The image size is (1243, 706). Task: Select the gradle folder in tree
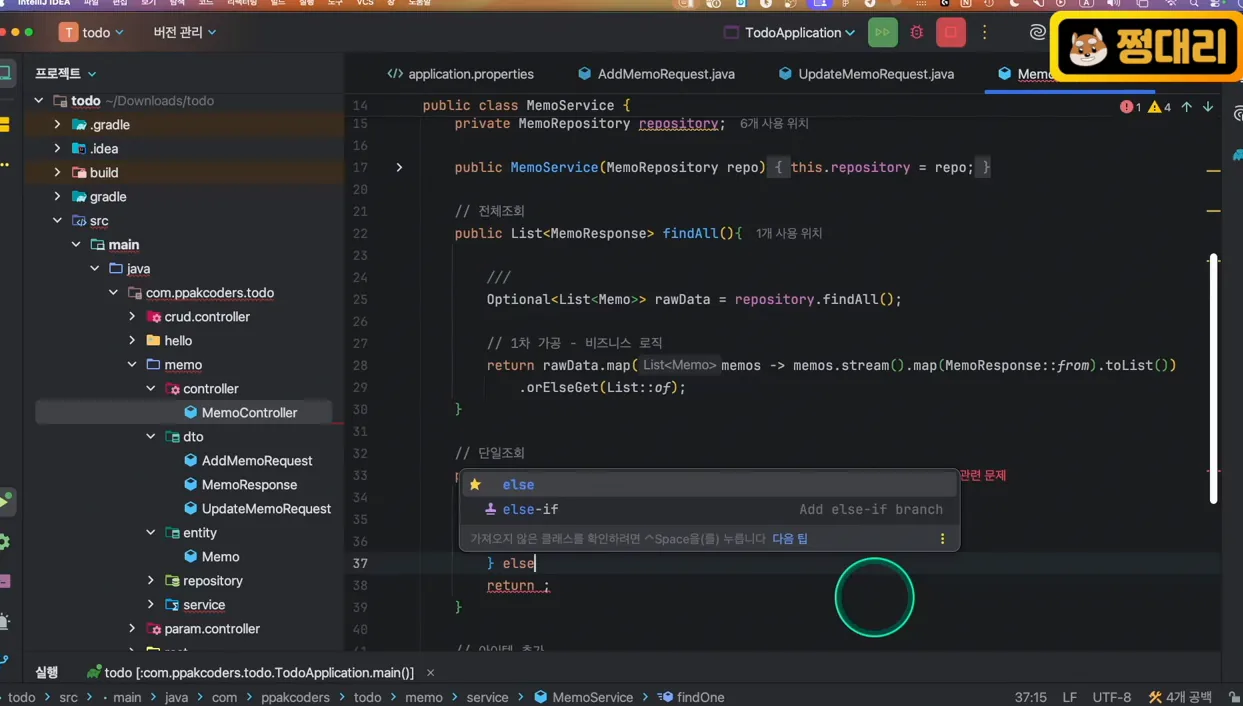pyautogui.click(x=108, y=197)
